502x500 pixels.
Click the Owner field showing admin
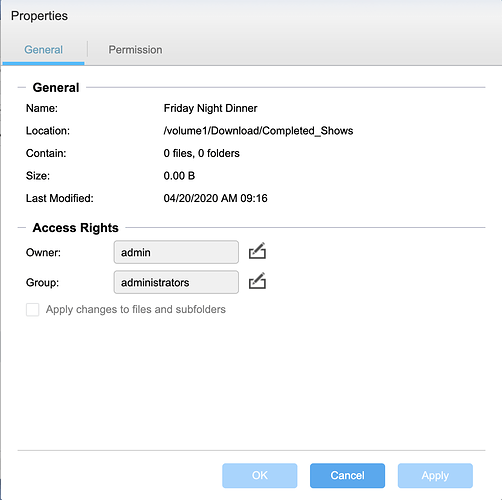[176, 252]
